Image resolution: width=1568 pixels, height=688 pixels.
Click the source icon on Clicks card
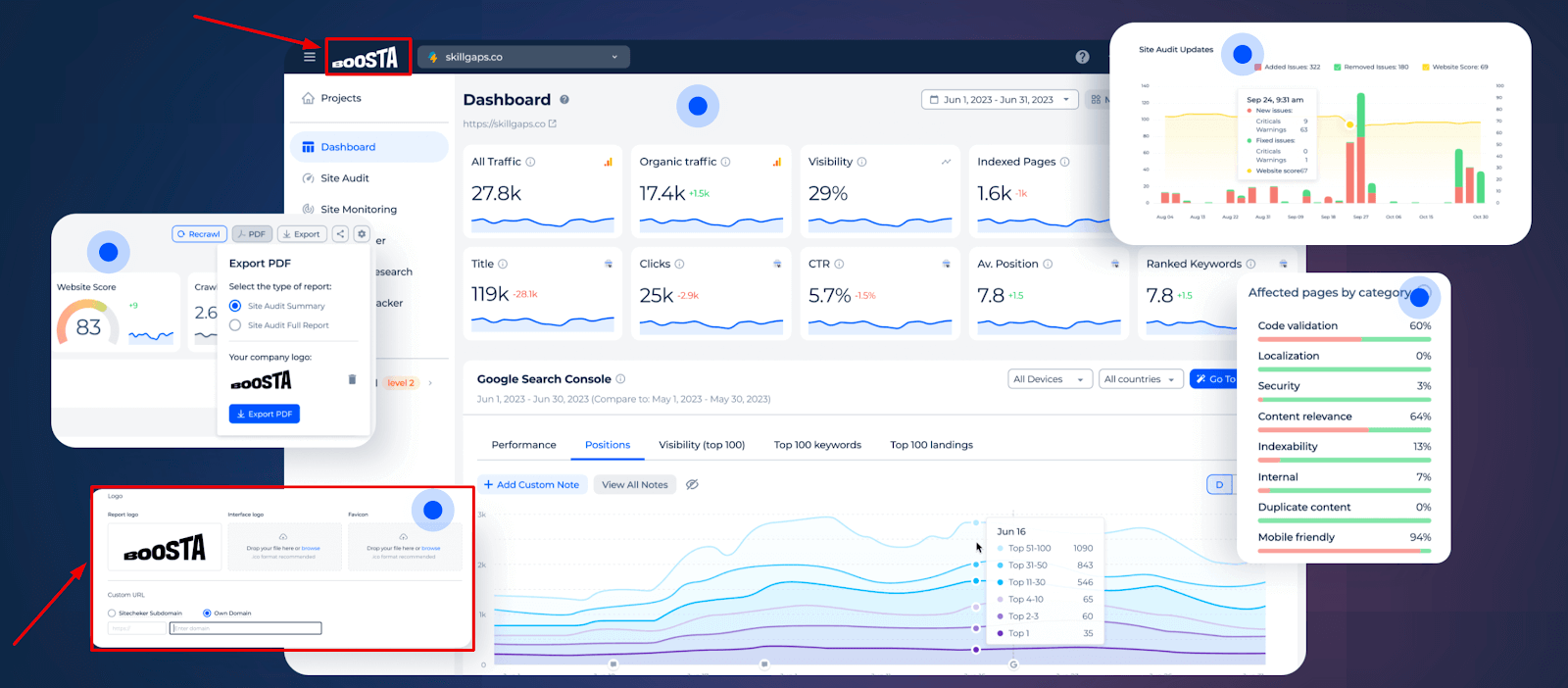pyautogui.click(x=777, y=264)
